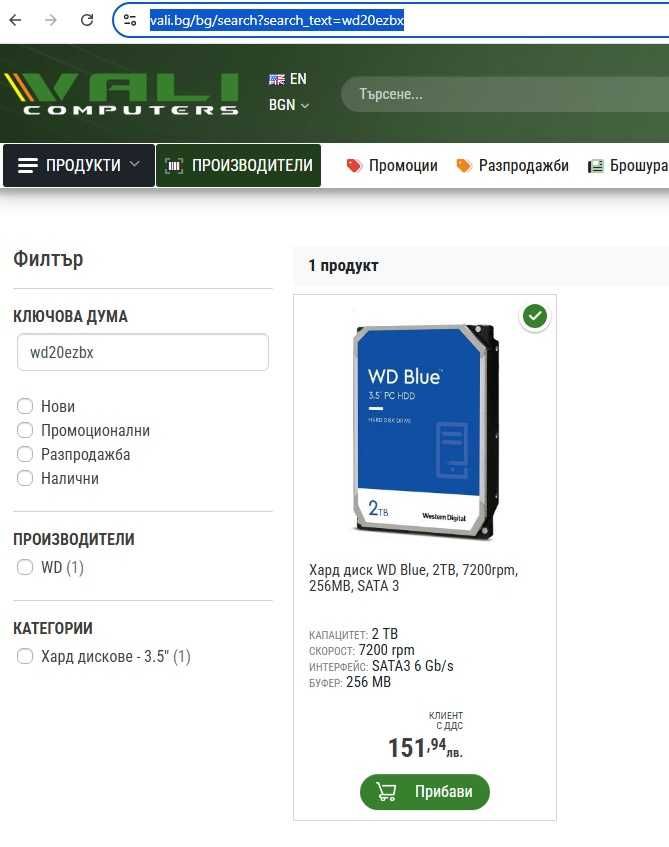The height and width of the screenshot is (847, 669).
Task: Click the EN flag icon
Action: pos(277,79)
